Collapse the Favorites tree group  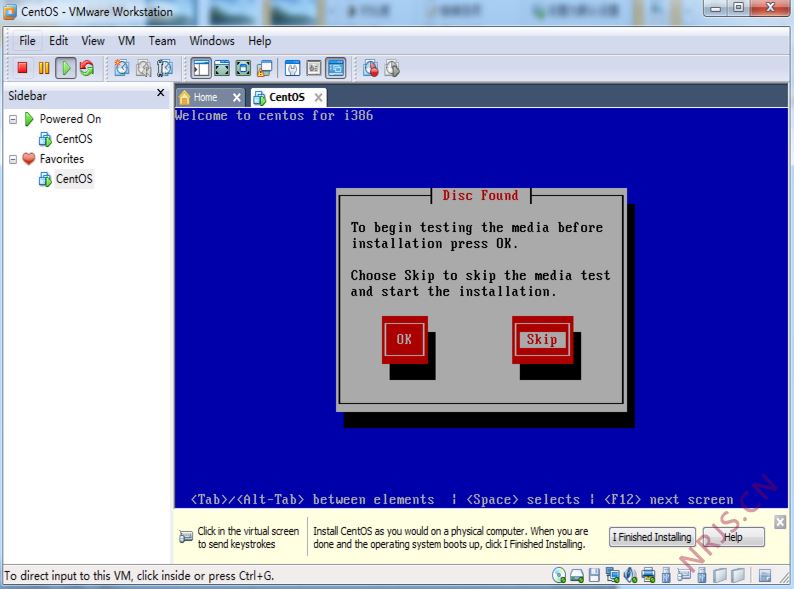[13, 159]
